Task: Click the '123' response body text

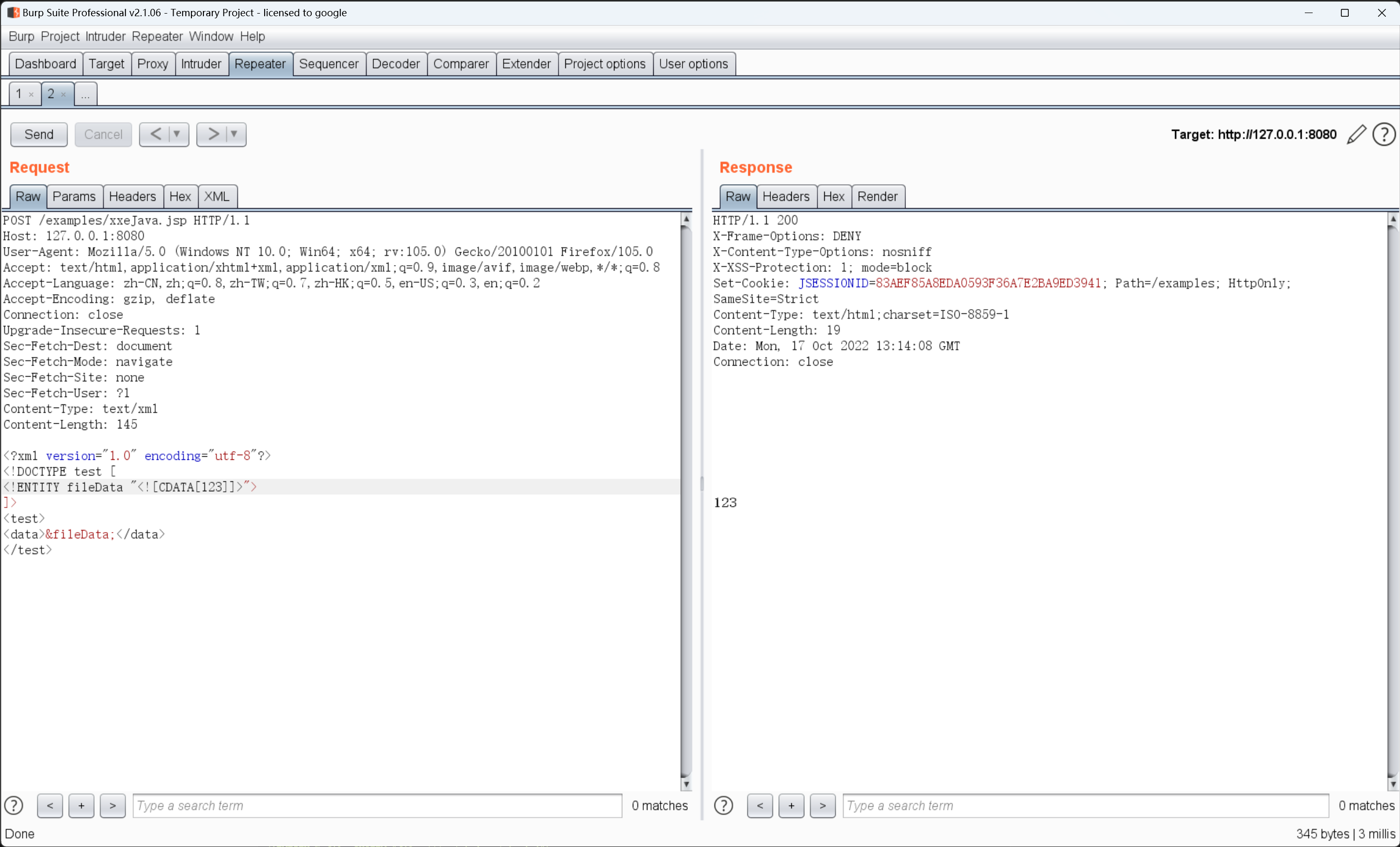Action: 725,503
